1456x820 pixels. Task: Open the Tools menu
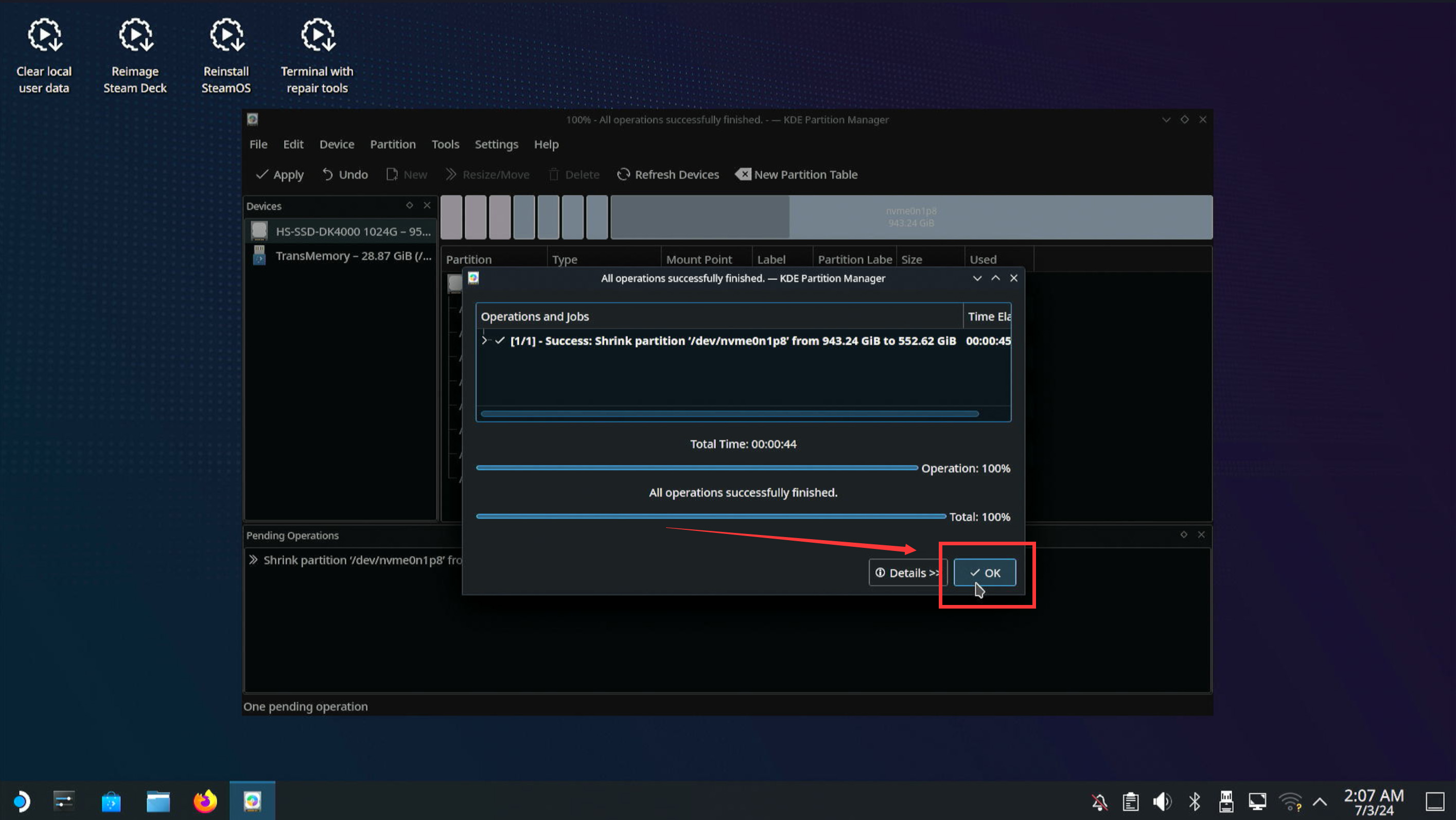click(445, 144)
